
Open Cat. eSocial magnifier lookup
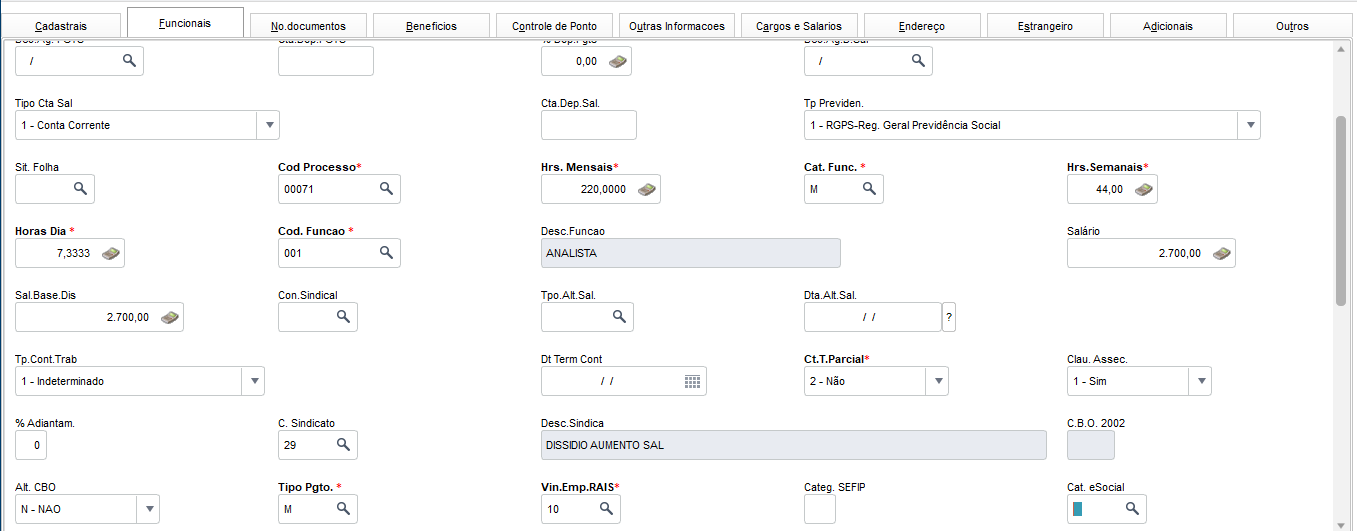[1132, 508]
